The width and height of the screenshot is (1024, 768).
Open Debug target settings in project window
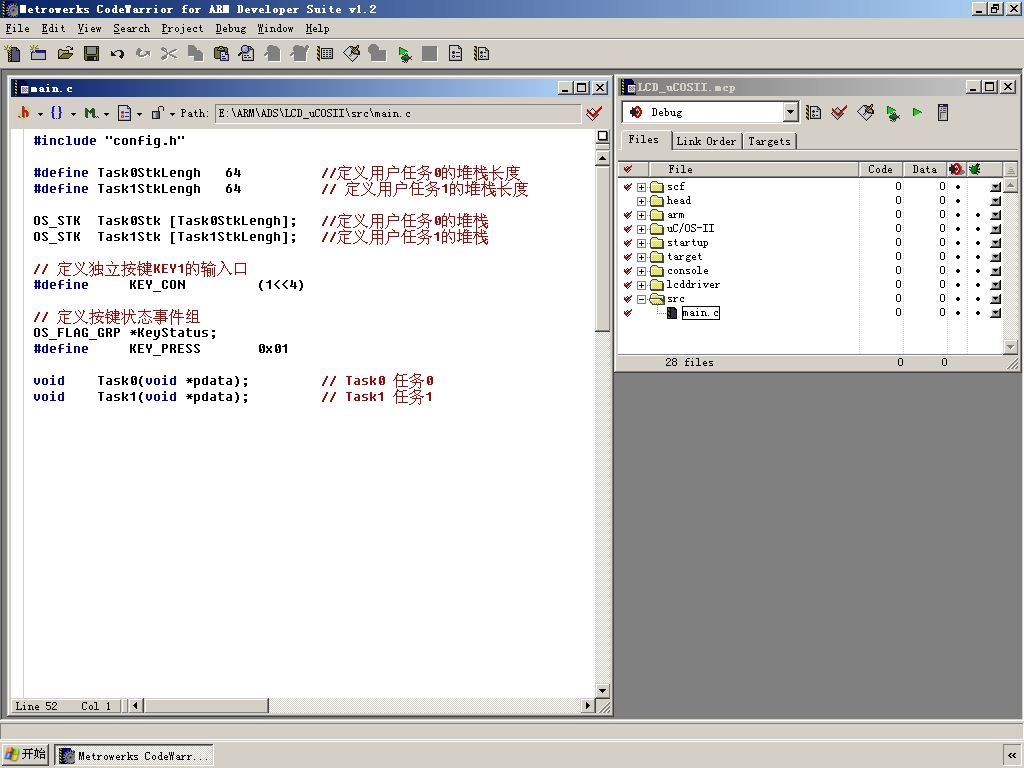pos(813,112)
